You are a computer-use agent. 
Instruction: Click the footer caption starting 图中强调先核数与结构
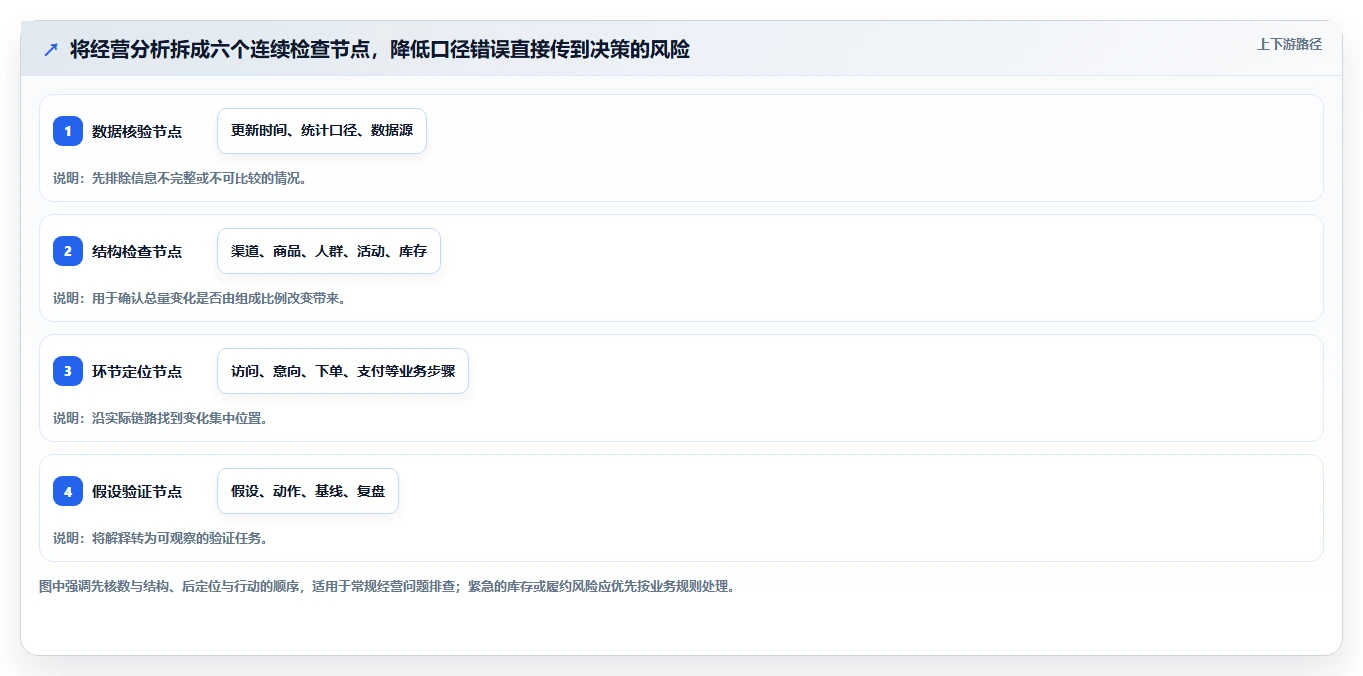point(387,586)
